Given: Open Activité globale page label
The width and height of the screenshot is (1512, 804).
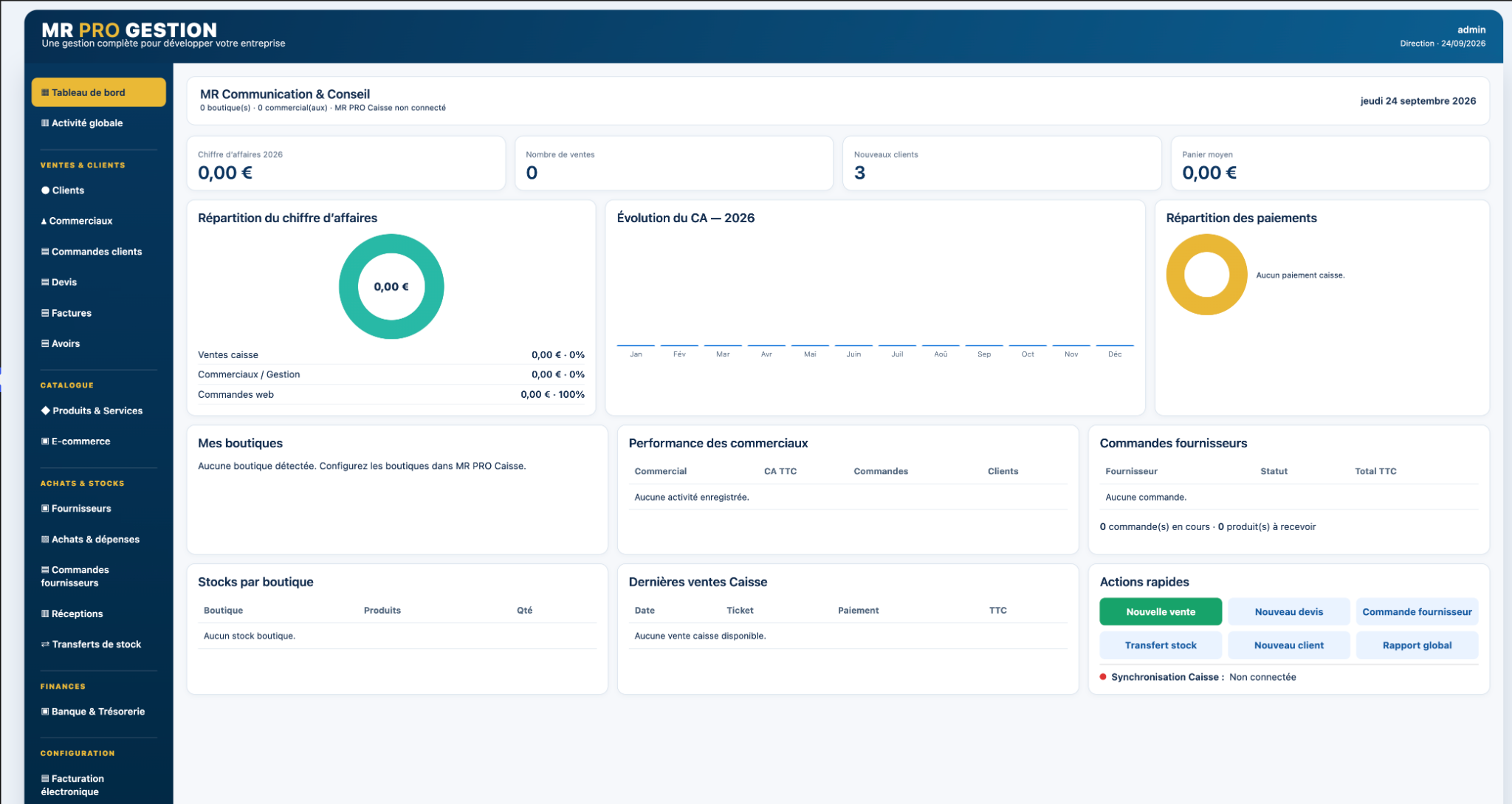Looking at the screenshot, I should point(87,123).
